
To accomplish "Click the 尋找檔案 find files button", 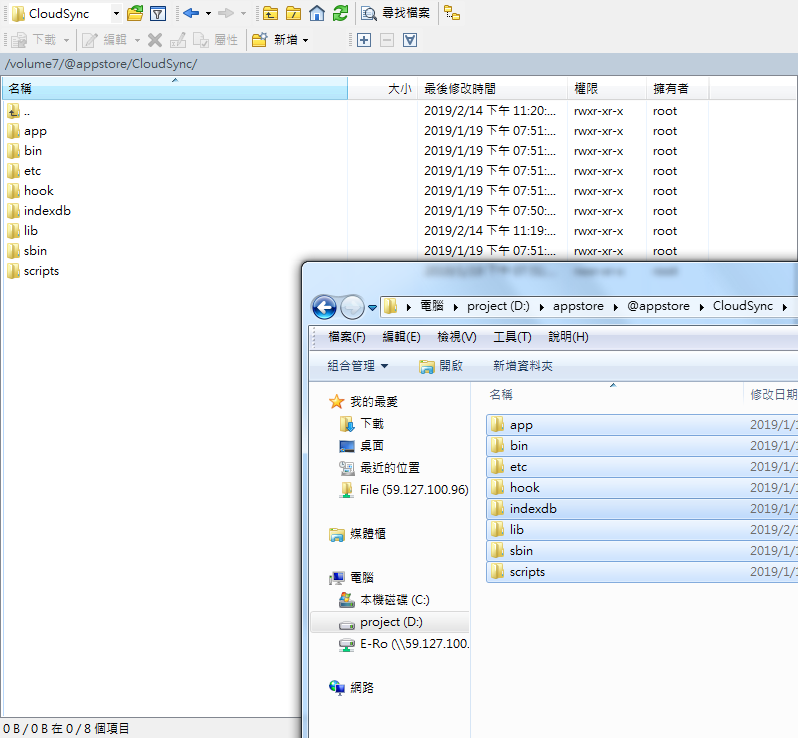I will 395,13.
